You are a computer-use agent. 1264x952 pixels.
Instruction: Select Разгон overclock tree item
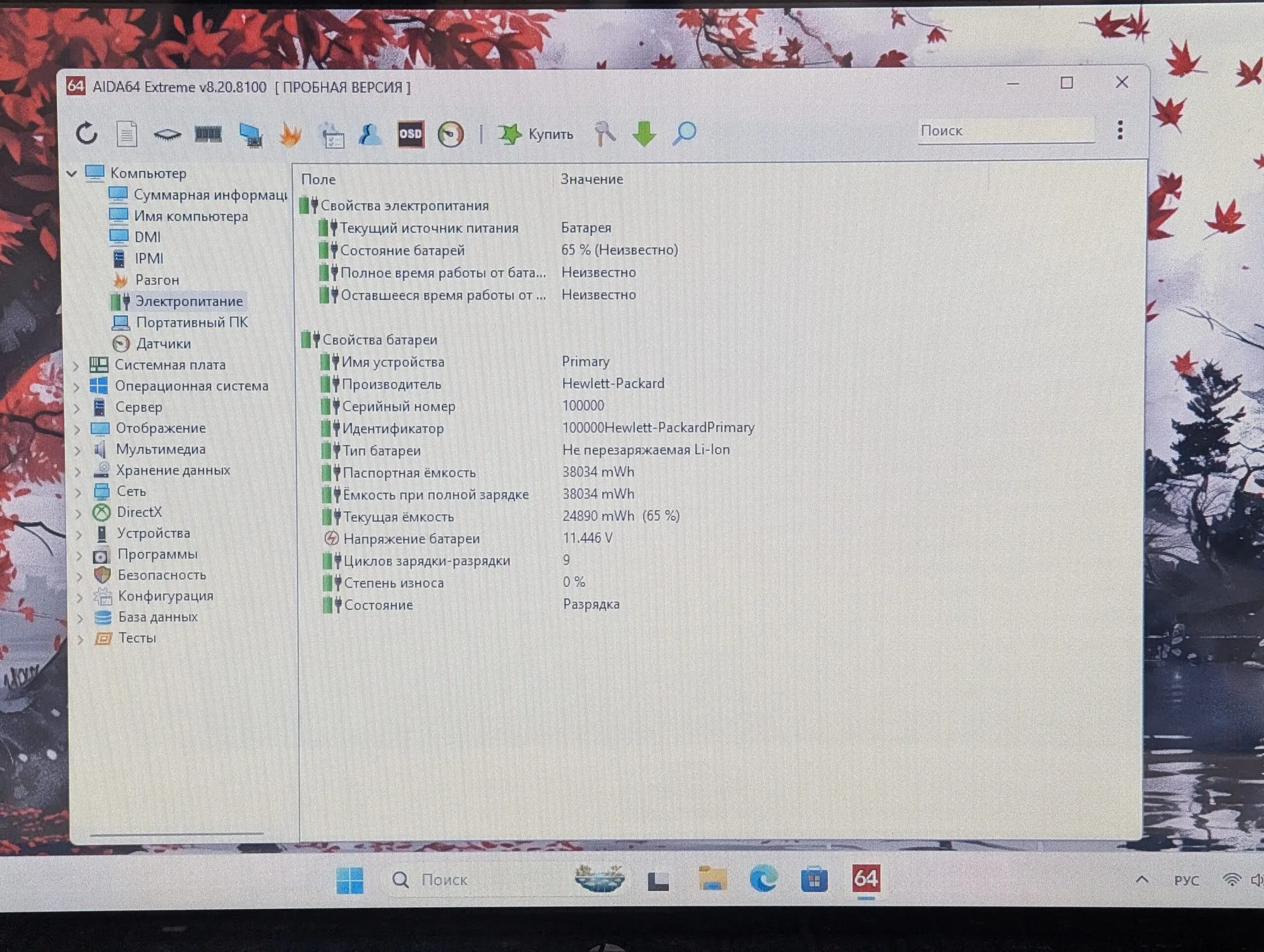145,279
